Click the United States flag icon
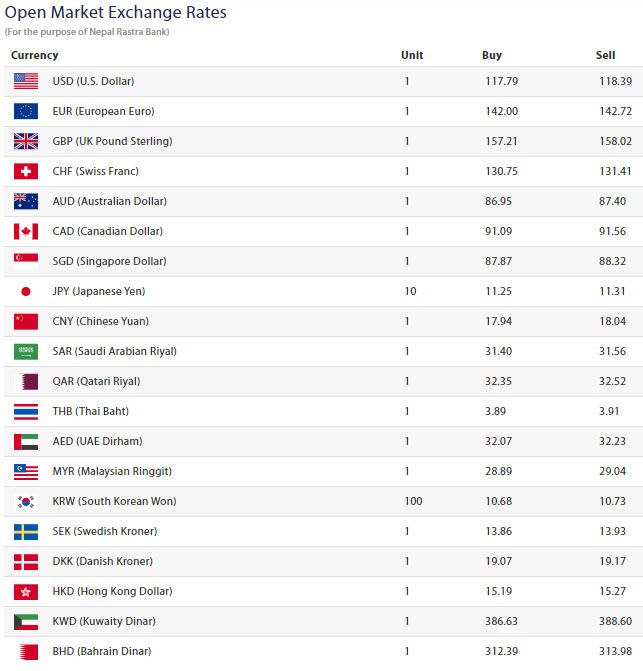The image size is (643, 671). tap(26, 81)
